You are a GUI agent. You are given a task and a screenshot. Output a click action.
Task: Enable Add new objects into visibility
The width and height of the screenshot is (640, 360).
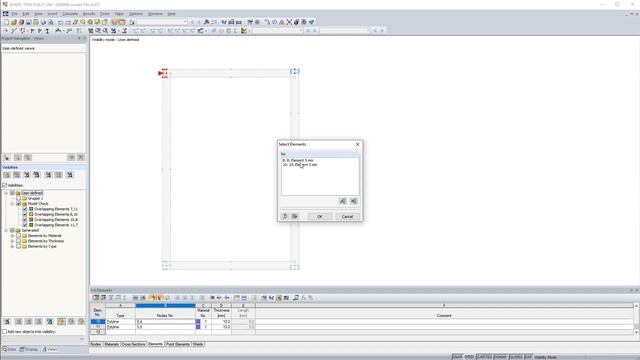coord(4,332)
